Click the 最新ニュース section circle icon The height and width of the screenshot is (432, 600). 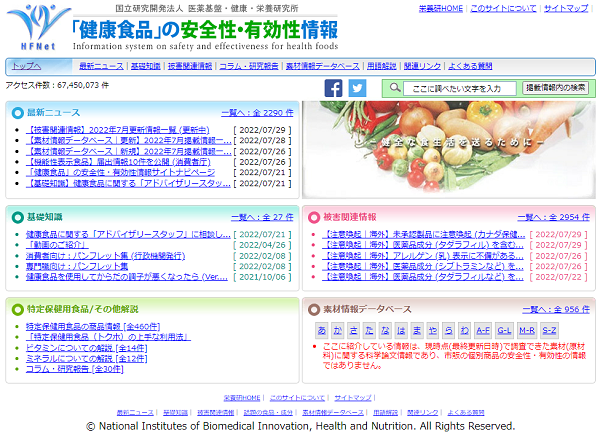(x=18, y=113)
